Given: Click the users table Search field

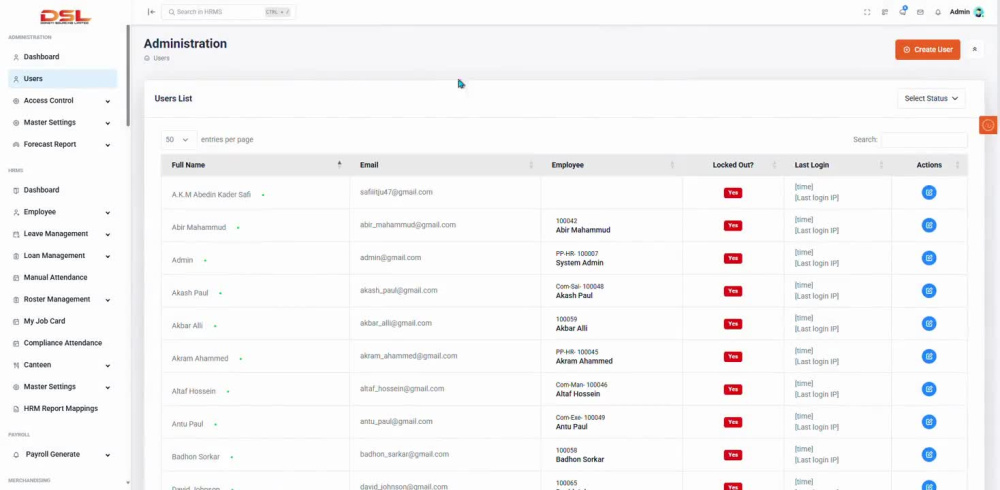Looking at the screenshot, I should (x=924, y=140).
